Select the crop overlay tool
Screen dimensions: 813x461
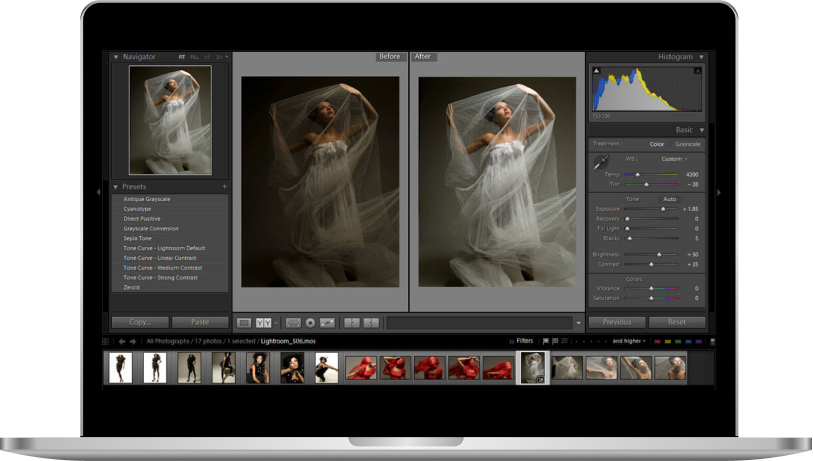coord(293,322)
